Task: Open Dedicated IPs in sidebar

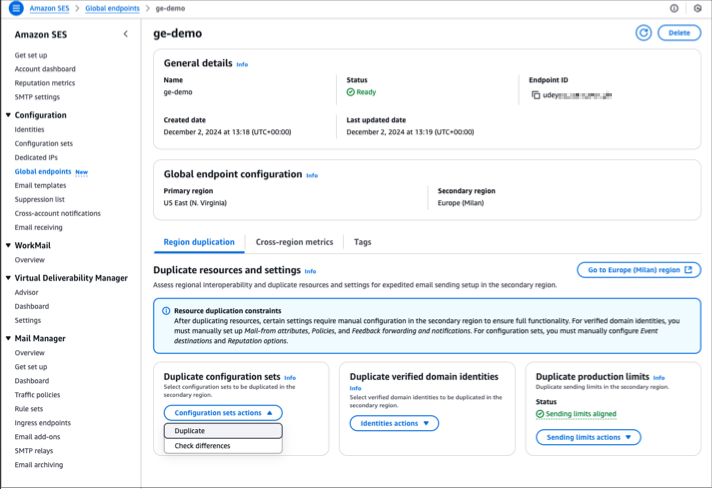Action: tap(36, 158)
